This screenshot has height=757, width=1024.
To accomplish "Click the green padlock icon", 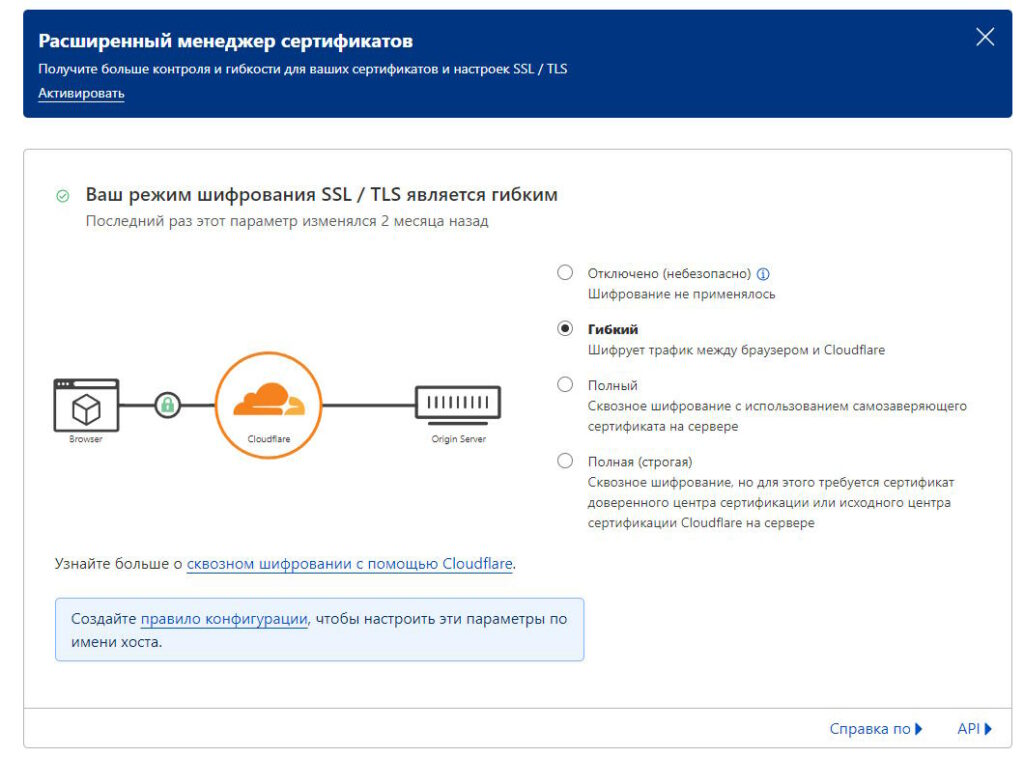I will click(x=168, y=405).
